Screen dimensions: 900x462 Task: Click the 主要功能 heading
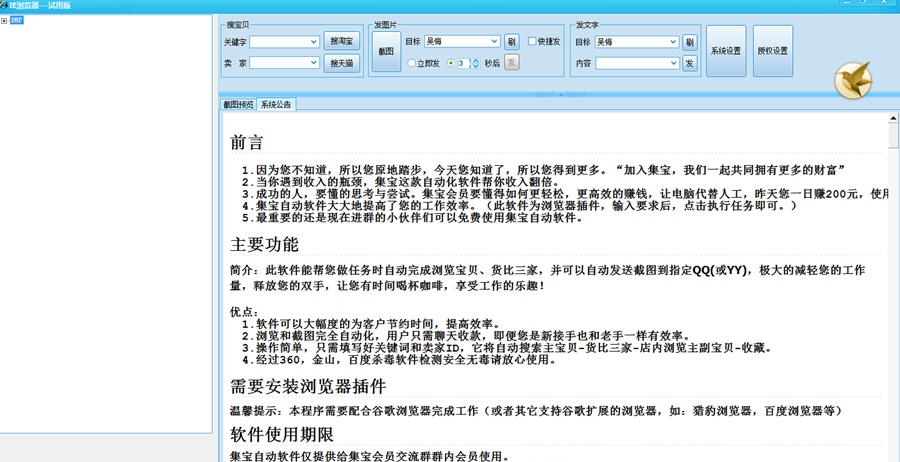264,244
